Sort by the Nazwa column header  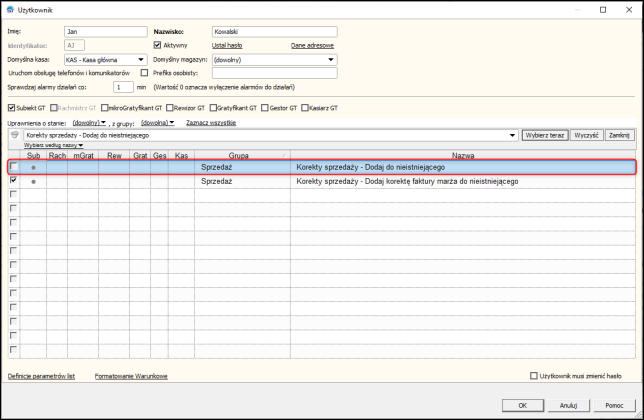(x=463, y=156)
